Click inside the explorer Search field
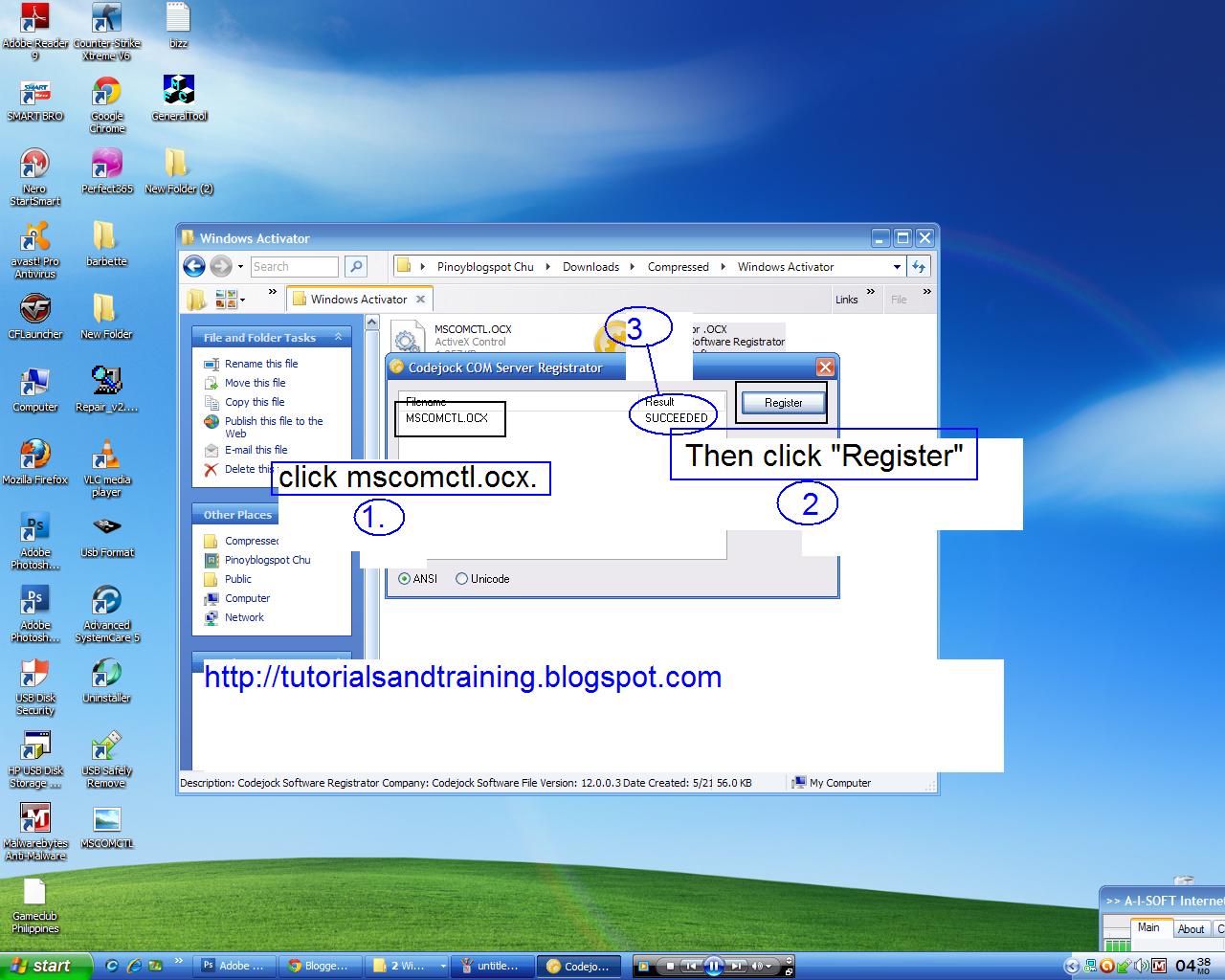This screenshot has height=980, width=1225. (295, 267)
